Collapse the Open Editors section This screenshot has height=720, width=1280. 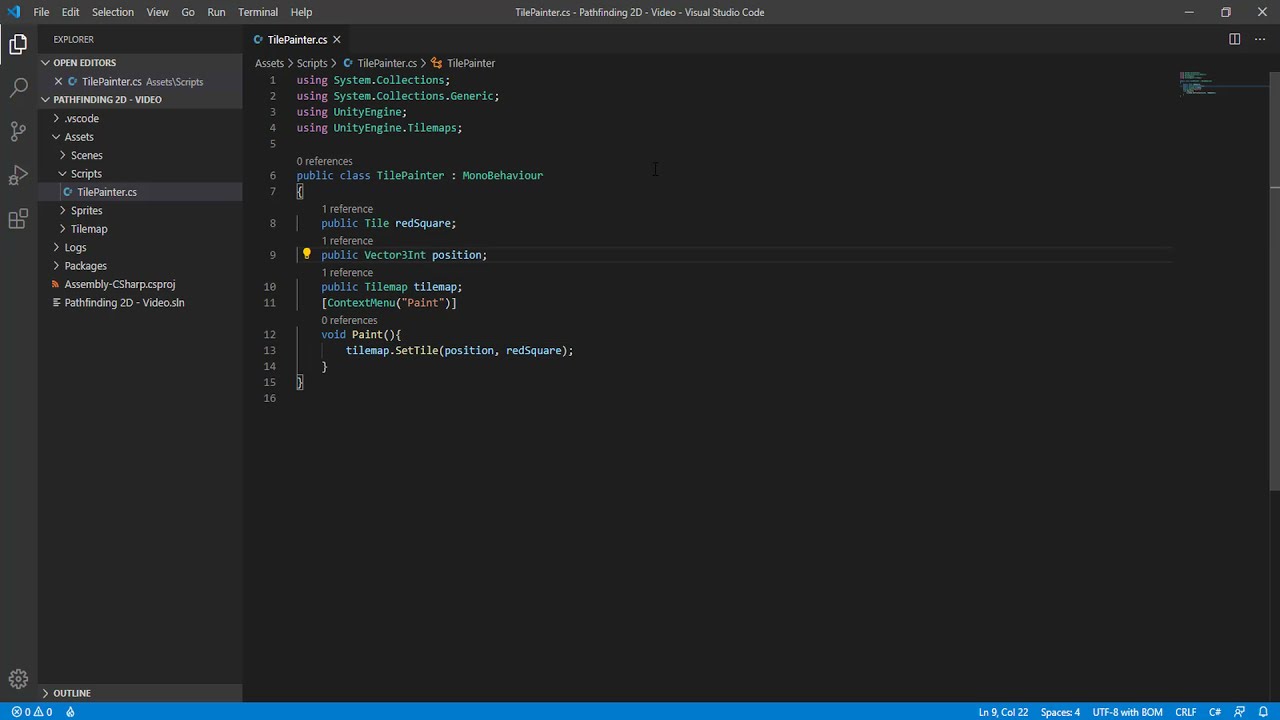[x=84, y=63]
